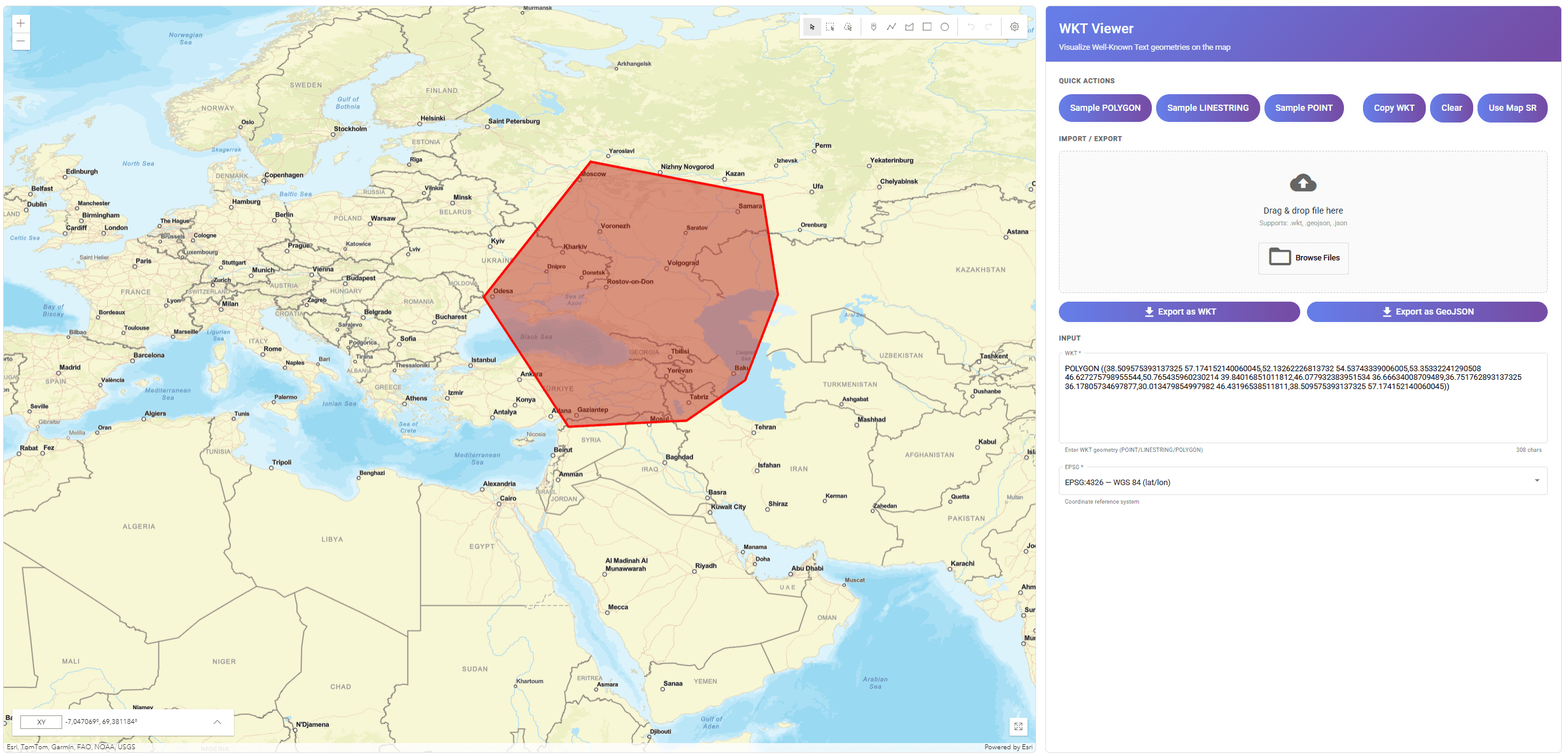
Task: Open the EPSG coordinate system dropdown
Action: pos(1302,482)
